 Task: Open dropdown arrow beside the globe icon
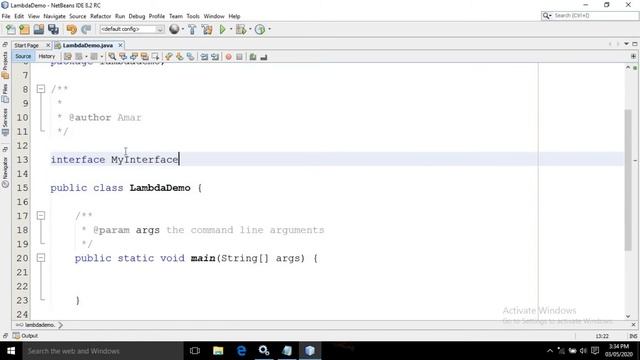click(x=183, y=29)
